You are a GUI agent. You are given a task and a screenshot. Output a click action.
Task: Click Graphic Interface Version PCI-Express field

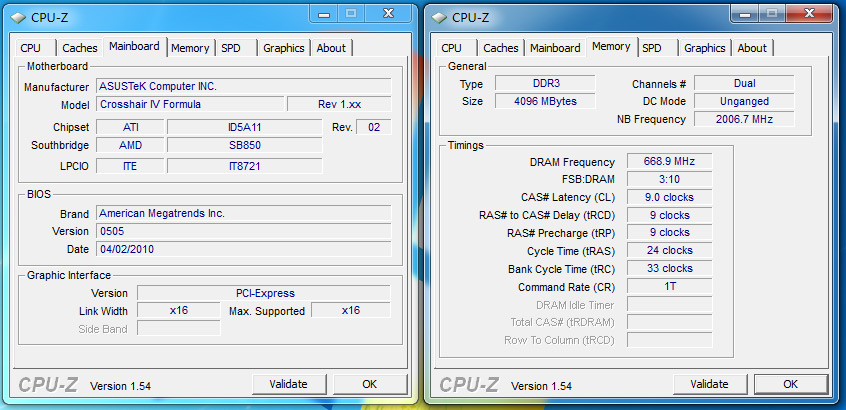[264, 293]
